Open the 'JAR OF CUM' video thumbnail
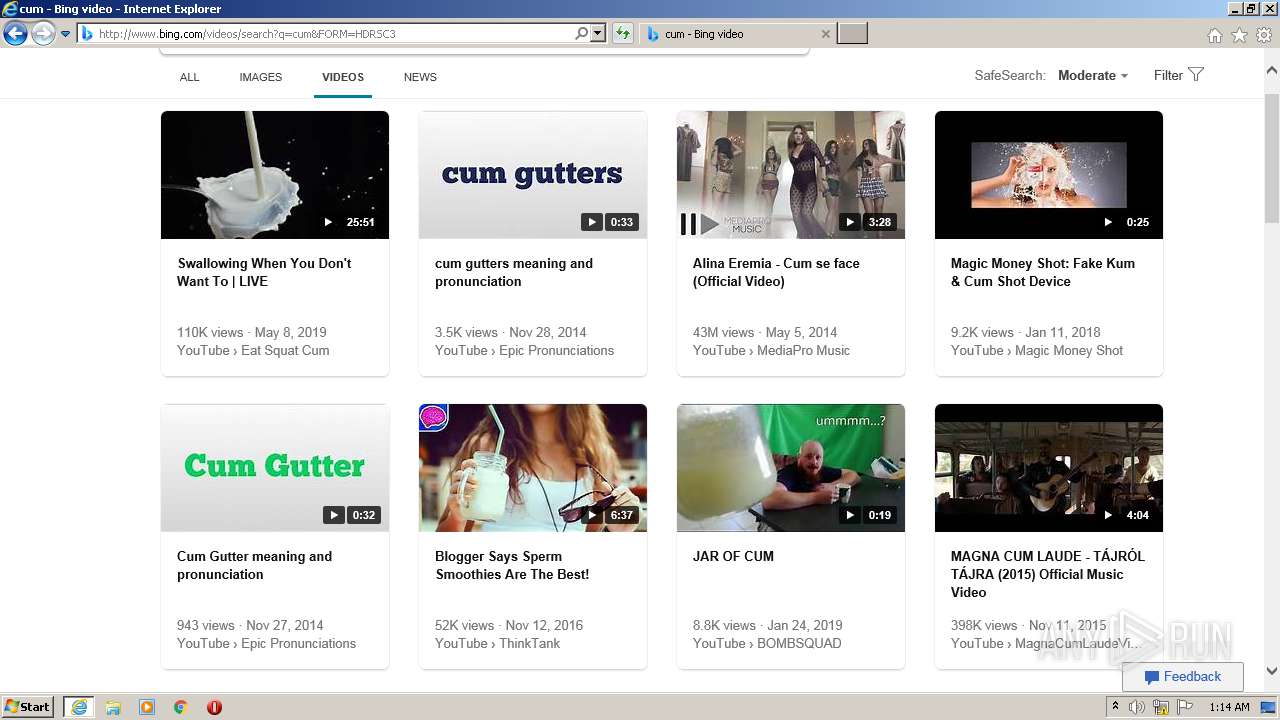Screen dimensions: 1280x720 [791, 468]
